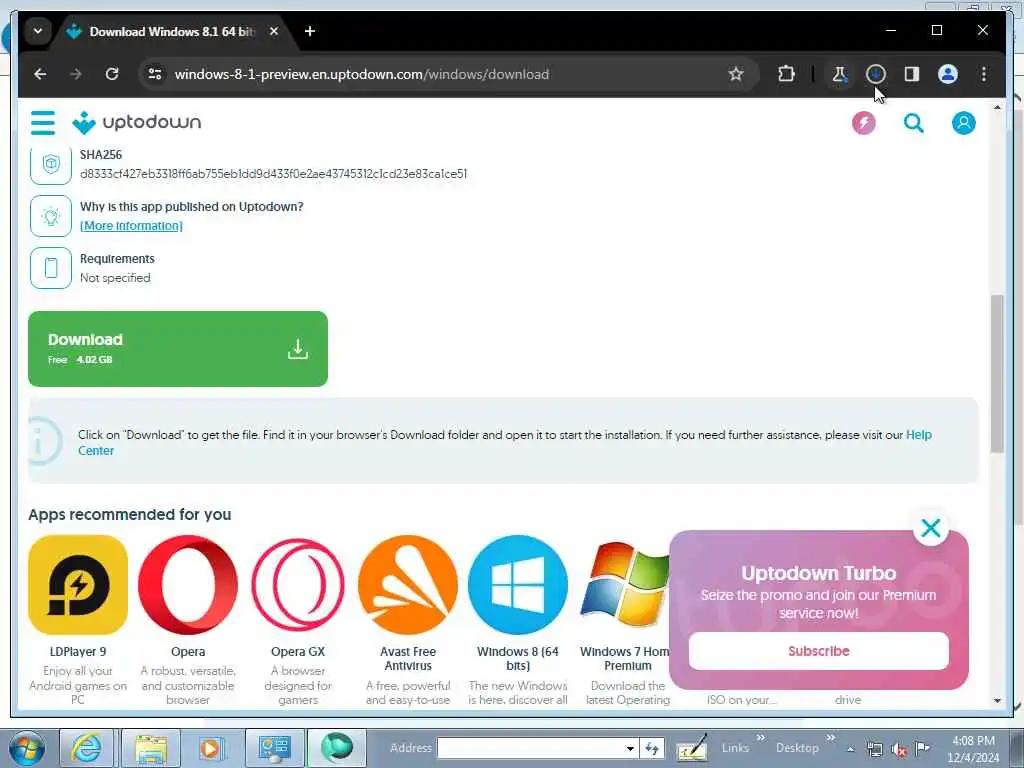1024x768 pixels.
Task: Close the Download Windows 8.1 tab
Action: [x=274, y=31]
